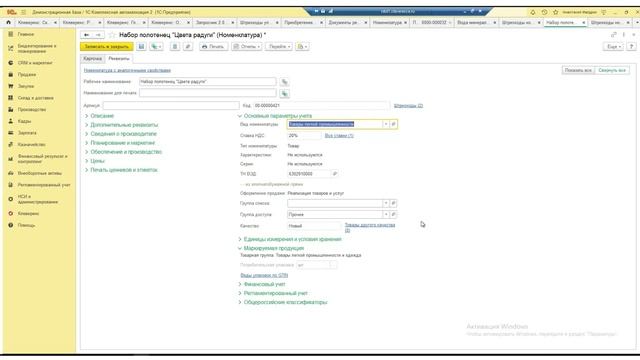Open notifications bell in title bar
This screenshot has height=360, width=640.
point(533,12)
